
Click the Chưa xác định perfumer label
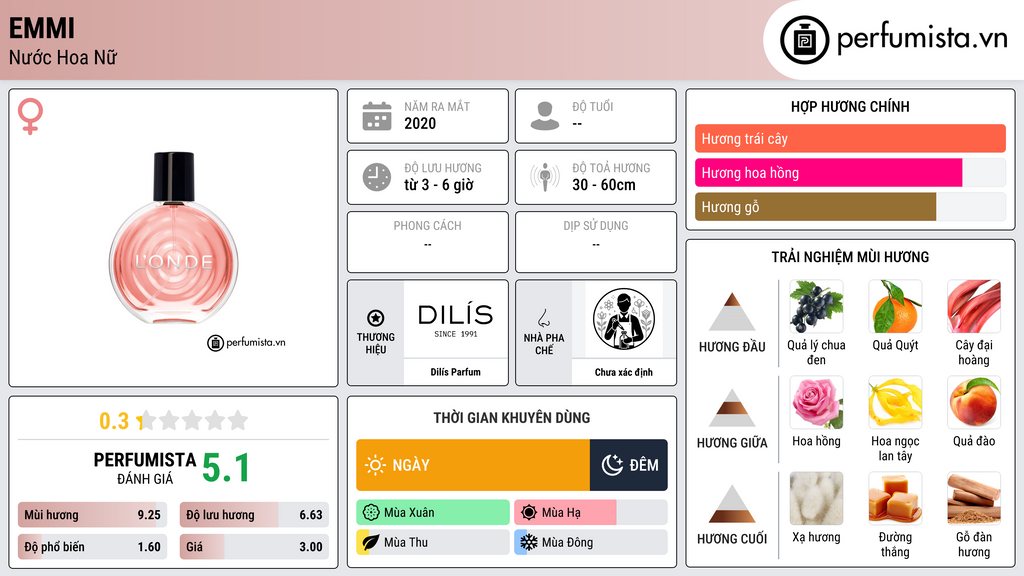[624, 372]
